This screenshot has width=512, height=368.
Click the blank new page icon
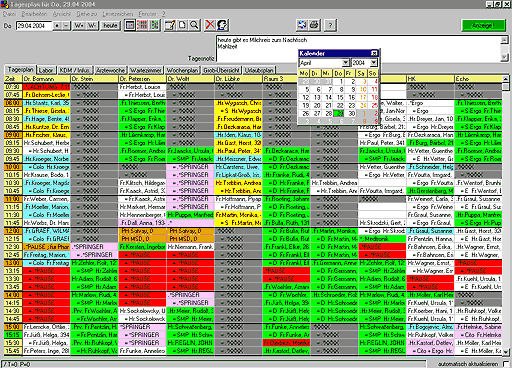(182, 25)
